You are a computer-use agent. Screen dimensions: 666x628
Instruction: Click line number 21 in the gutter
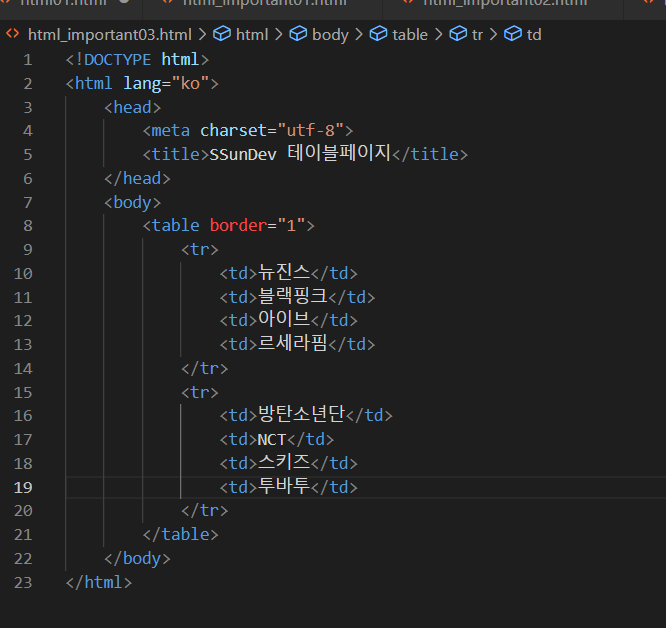[23, 535]
